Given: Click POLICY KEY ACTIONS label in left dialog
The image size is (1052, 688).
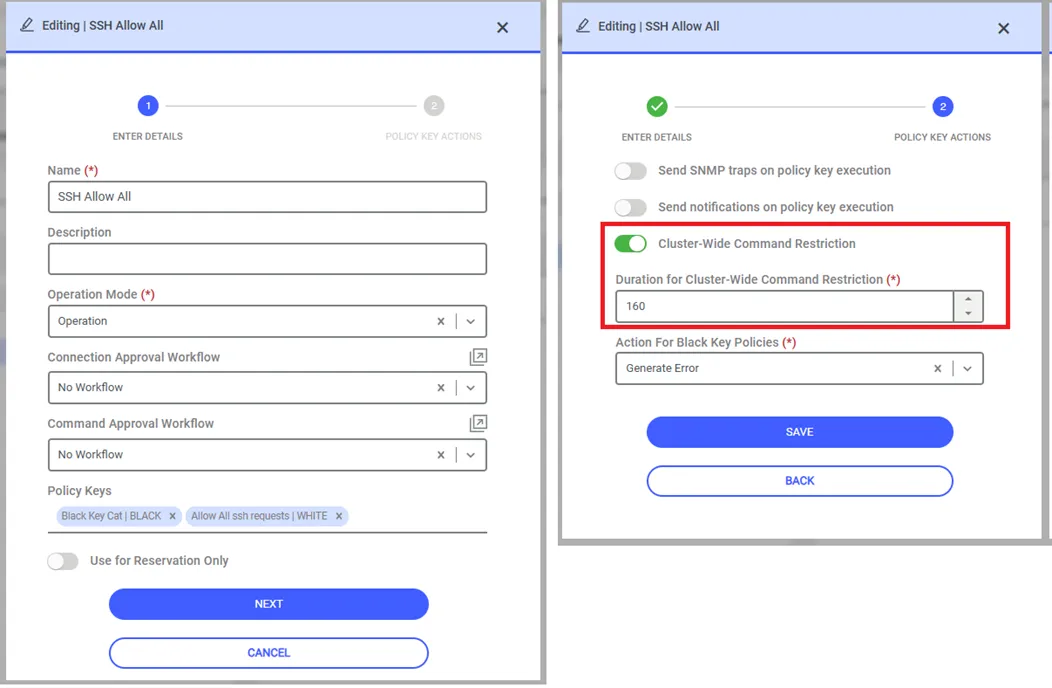Looking at the screenshot, I should point(433,136).
